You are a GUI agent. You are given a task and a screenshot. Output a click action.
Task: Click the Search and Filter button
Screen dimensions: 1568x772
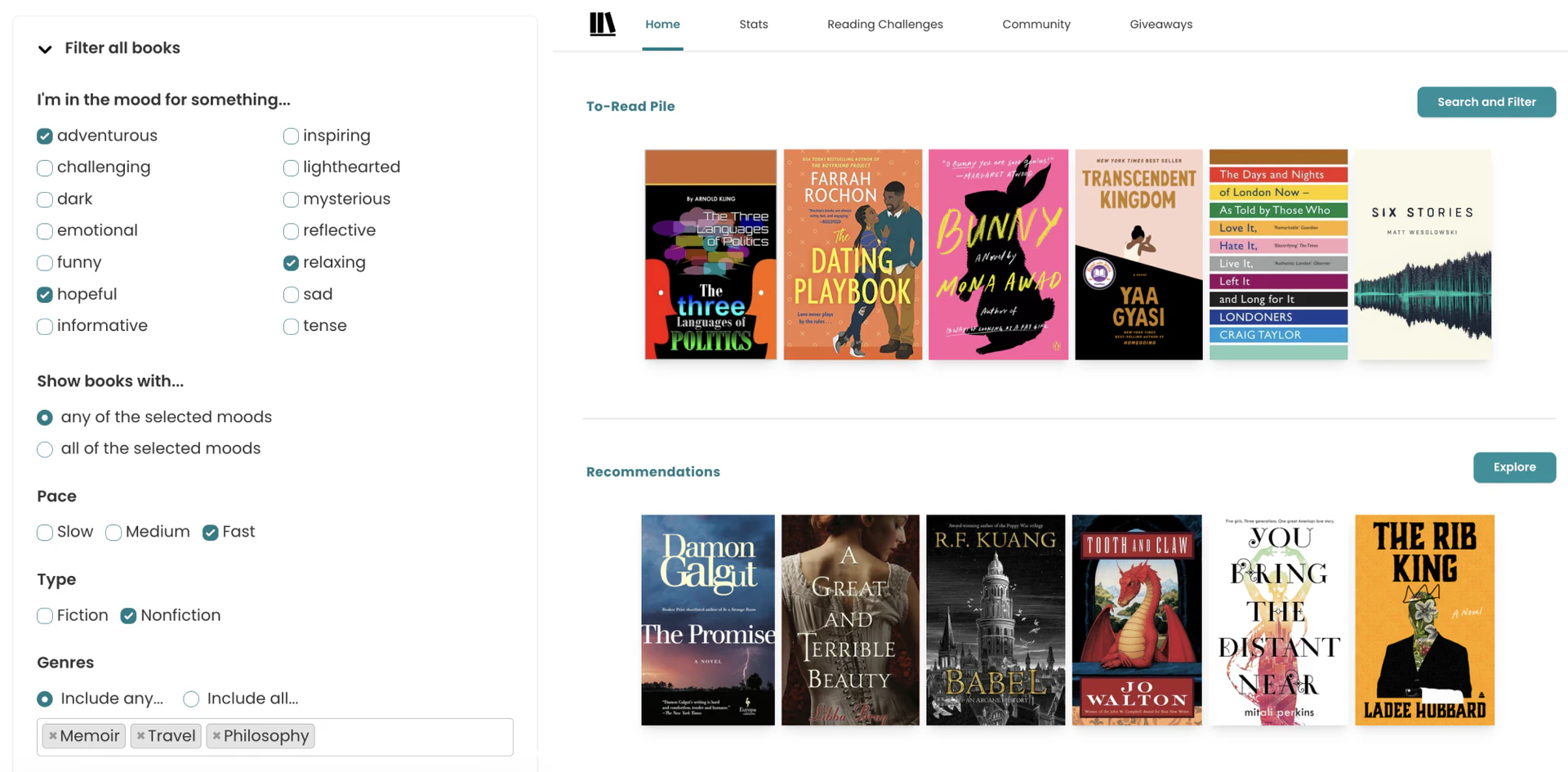(1486, 102)
